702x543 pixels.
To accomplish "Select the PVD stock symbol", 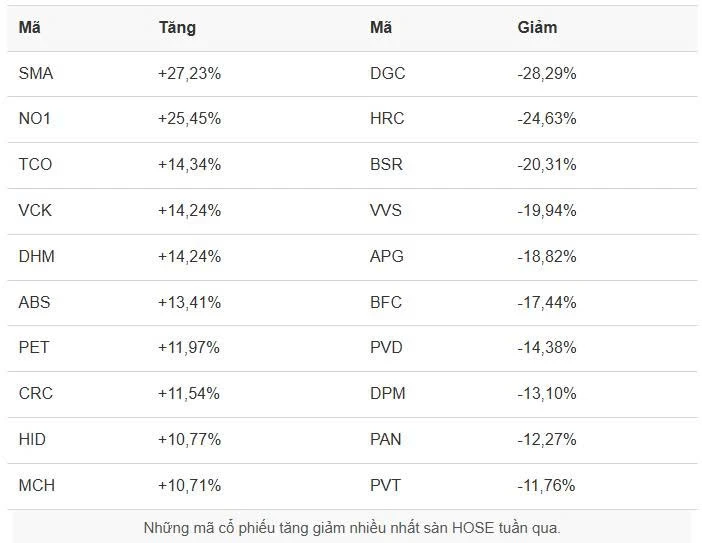I will coord(387,348).
